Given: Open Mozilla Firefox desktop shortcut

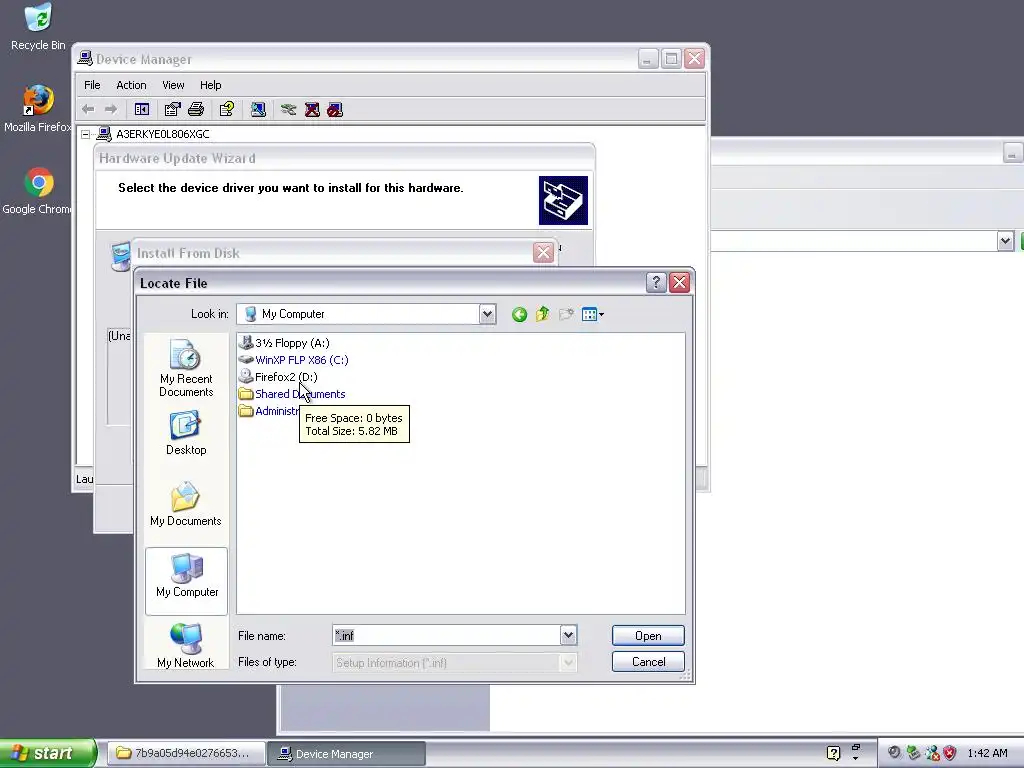Looking at the screenshot, I should click(38, 108).
